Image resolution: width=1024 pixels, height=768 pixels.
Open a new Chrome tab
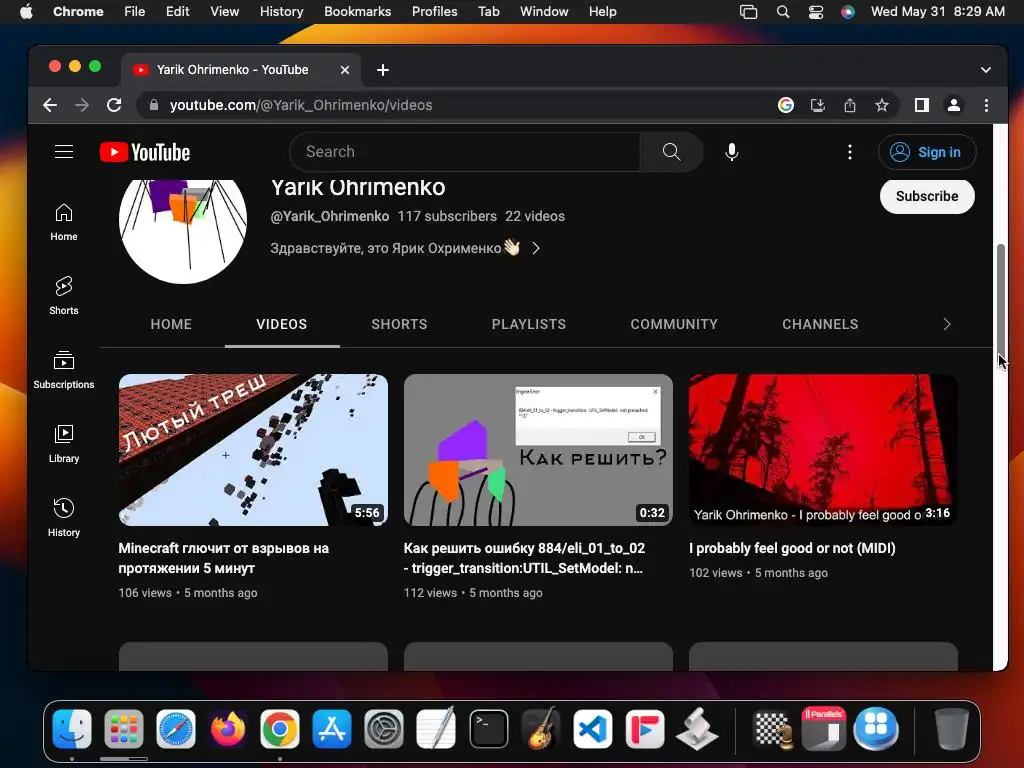point(383,70)
